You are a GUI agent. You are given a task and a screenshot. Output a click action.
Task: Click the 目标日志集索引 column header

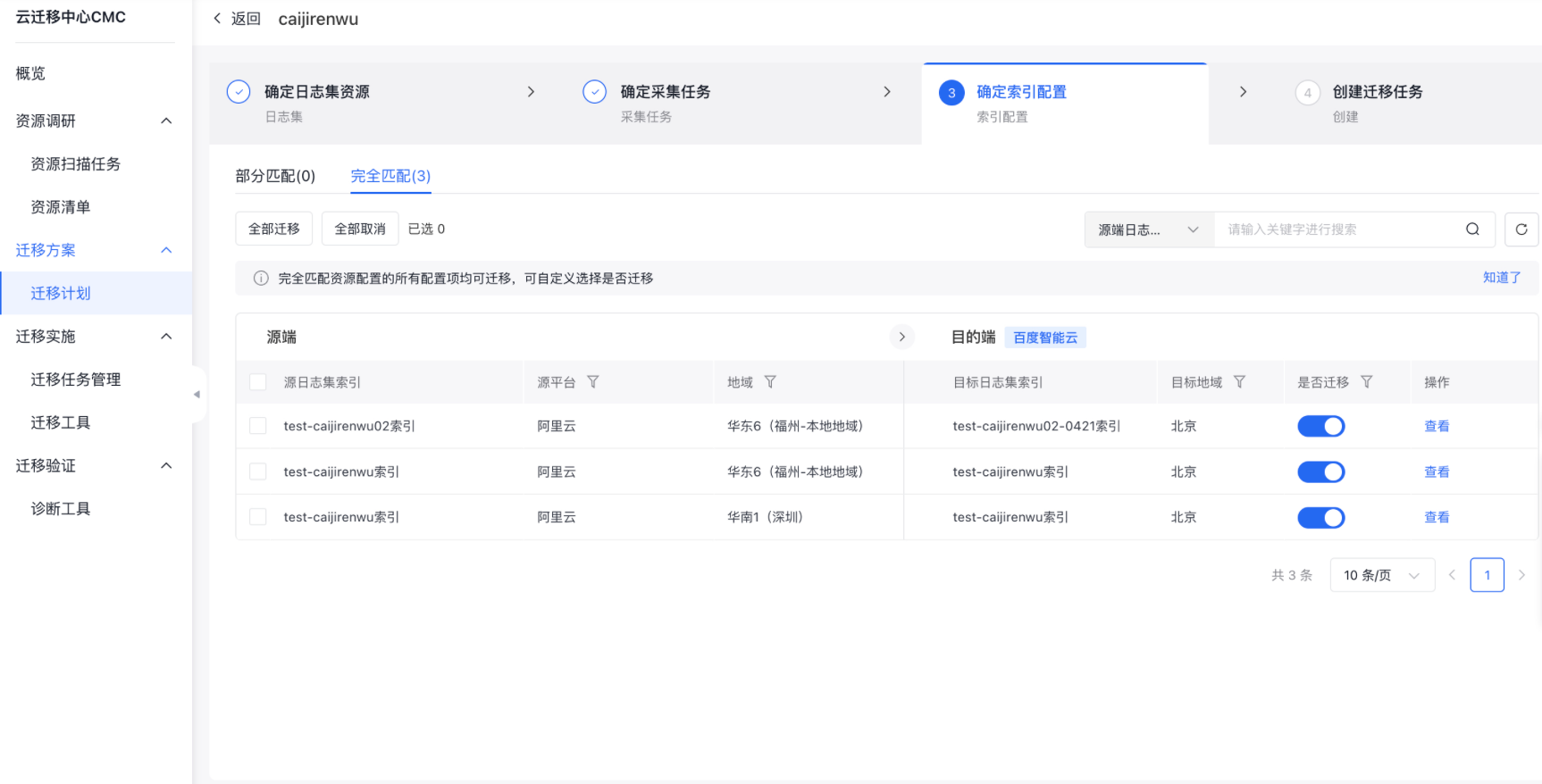(x=998, y=382)
